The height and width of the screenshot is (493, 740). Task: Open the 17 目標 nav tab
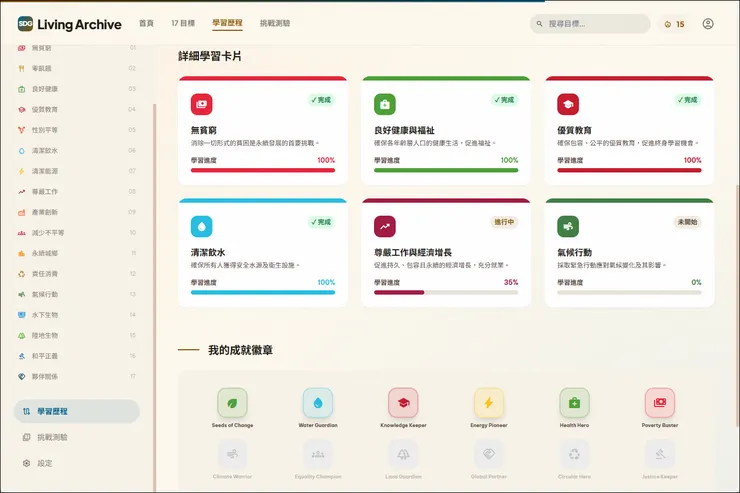pyautogui.click(x=183, y=23)
